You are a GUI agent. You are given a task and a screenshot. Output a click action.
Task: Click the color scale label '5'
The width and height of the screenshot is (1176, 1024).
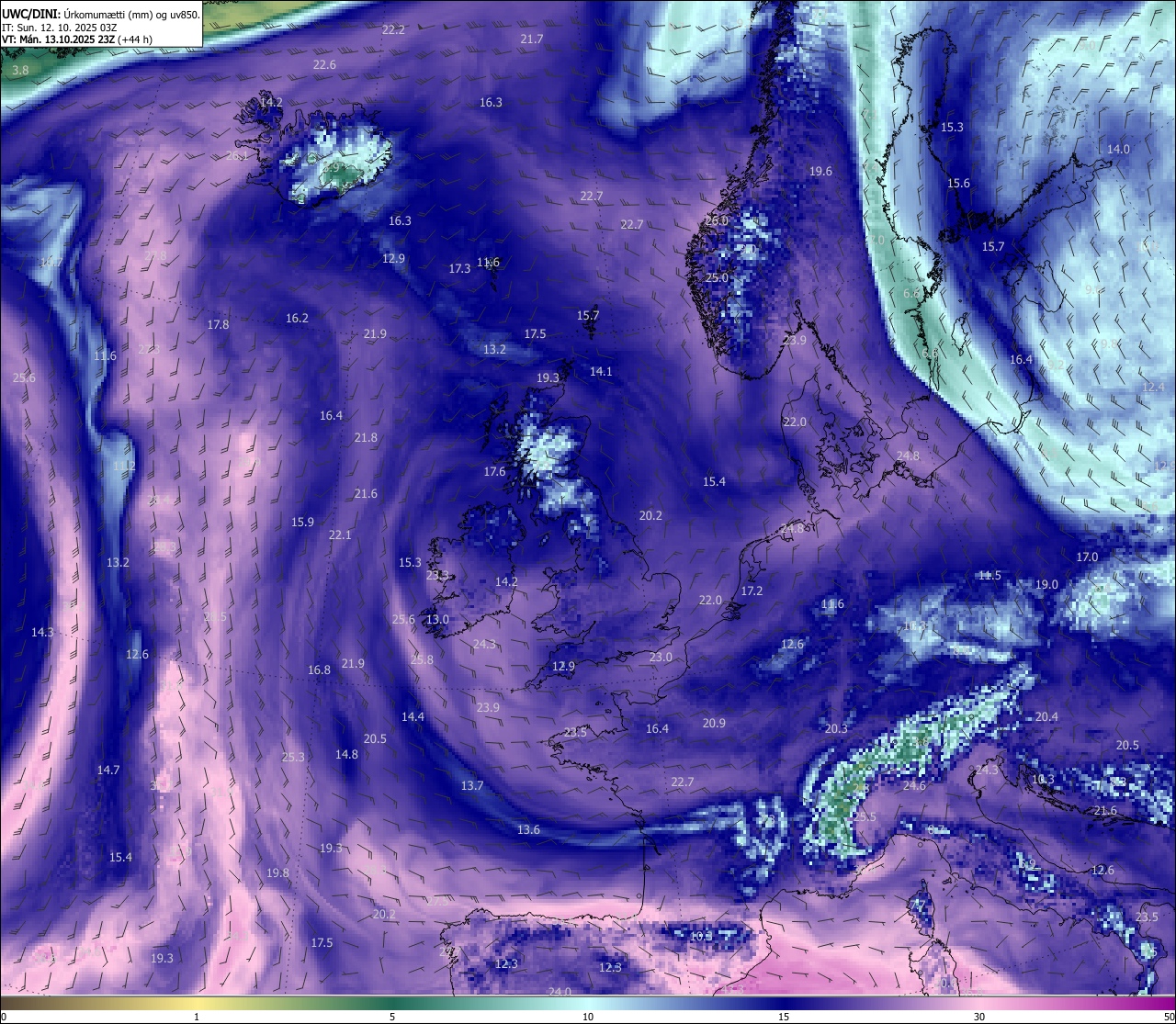pos(392,1017)
